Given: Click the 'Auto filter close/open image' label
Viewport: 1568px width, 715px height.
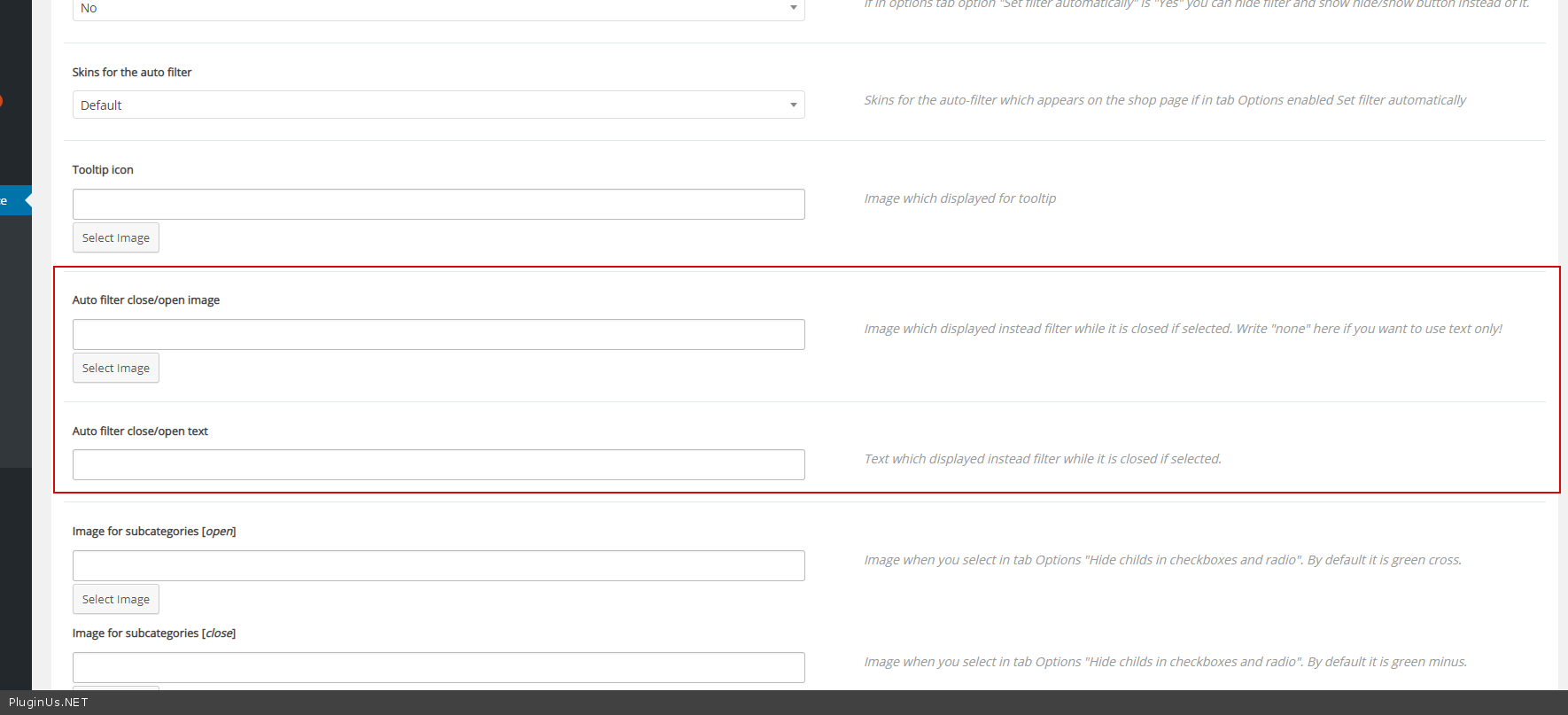Looking at the screenshot, I should pos(146,300).
